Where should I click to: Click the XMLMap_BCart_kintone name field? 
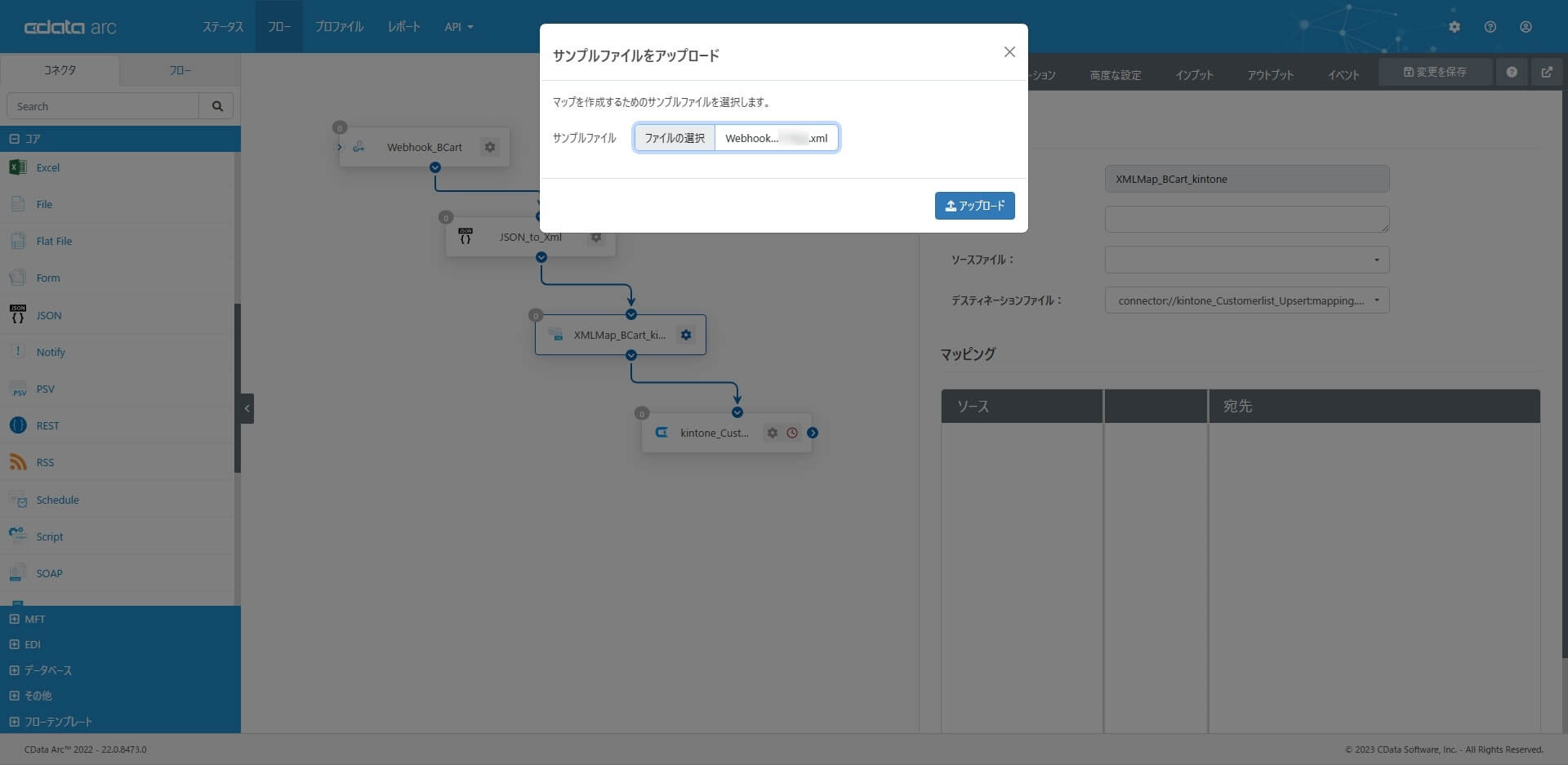[x=1247, y=179]
